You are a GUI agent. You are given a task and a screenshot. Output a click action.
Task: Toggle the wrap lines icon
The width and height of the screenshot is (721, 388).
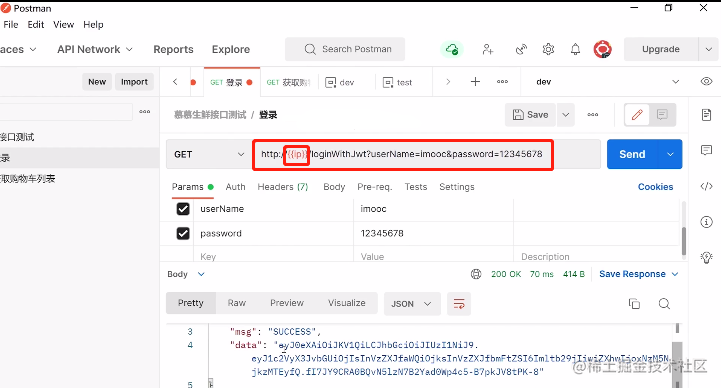[x=459, y=304]
